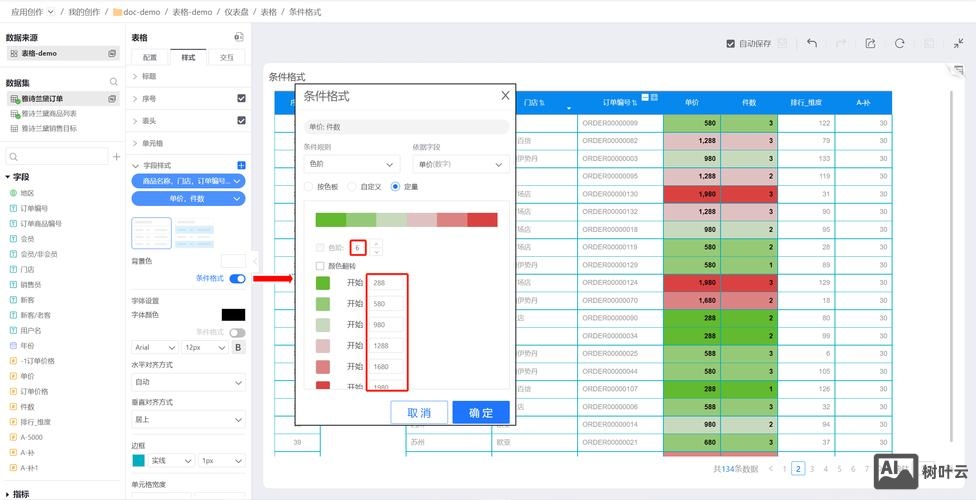This screenshot has width=976, height=500.
Task: Collapse the 字段样式 section
Action: tap(136, 166)
